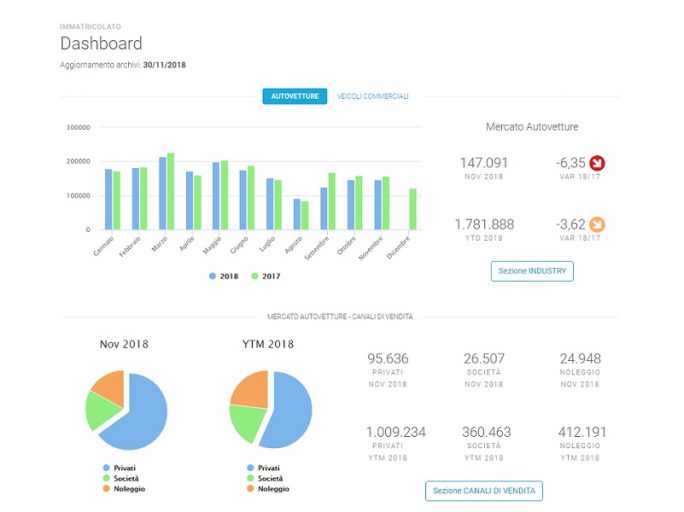
Task: Click the red downward arrow variation icon
Action: 597,163
